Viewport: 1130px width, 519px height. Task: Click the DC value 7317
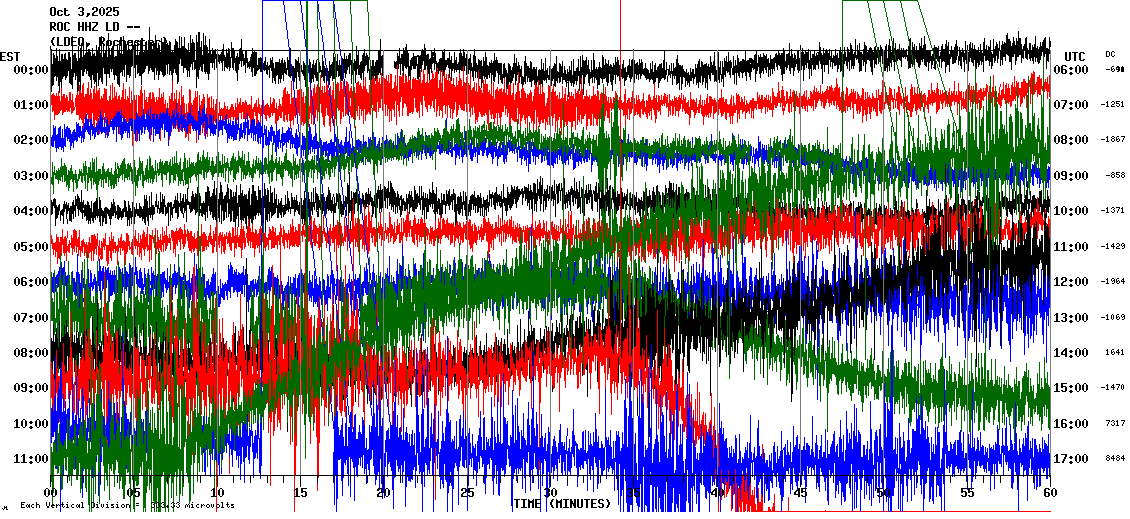1114,424
